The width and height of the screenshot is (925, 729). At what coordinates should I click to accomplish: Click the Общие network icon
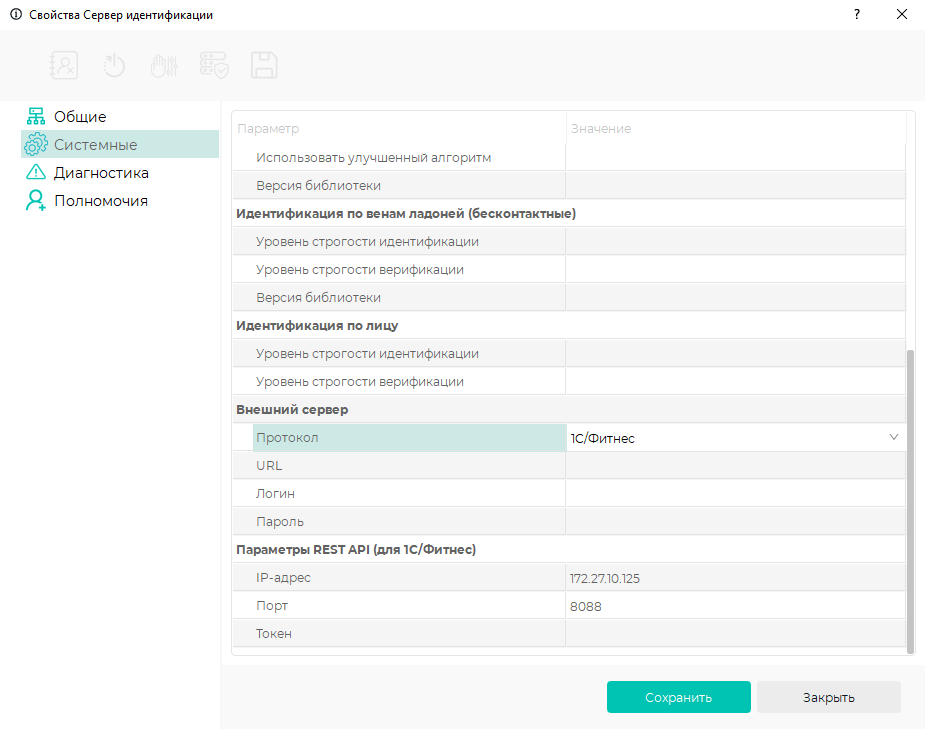(x=36, y=116)
